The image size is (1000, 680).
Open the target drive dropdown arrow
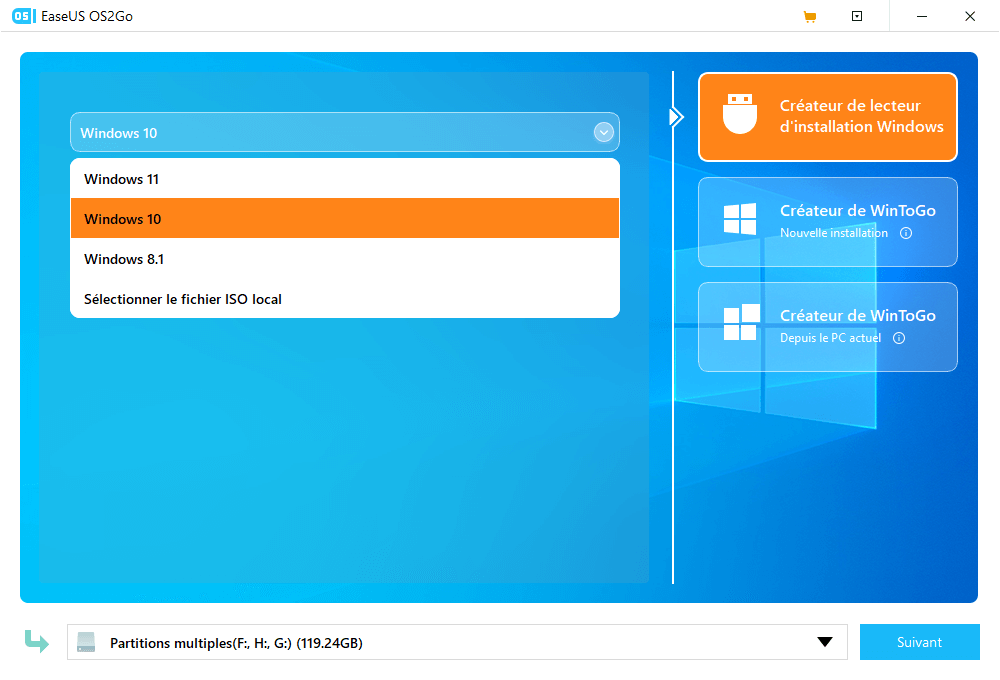click(825, 642)
